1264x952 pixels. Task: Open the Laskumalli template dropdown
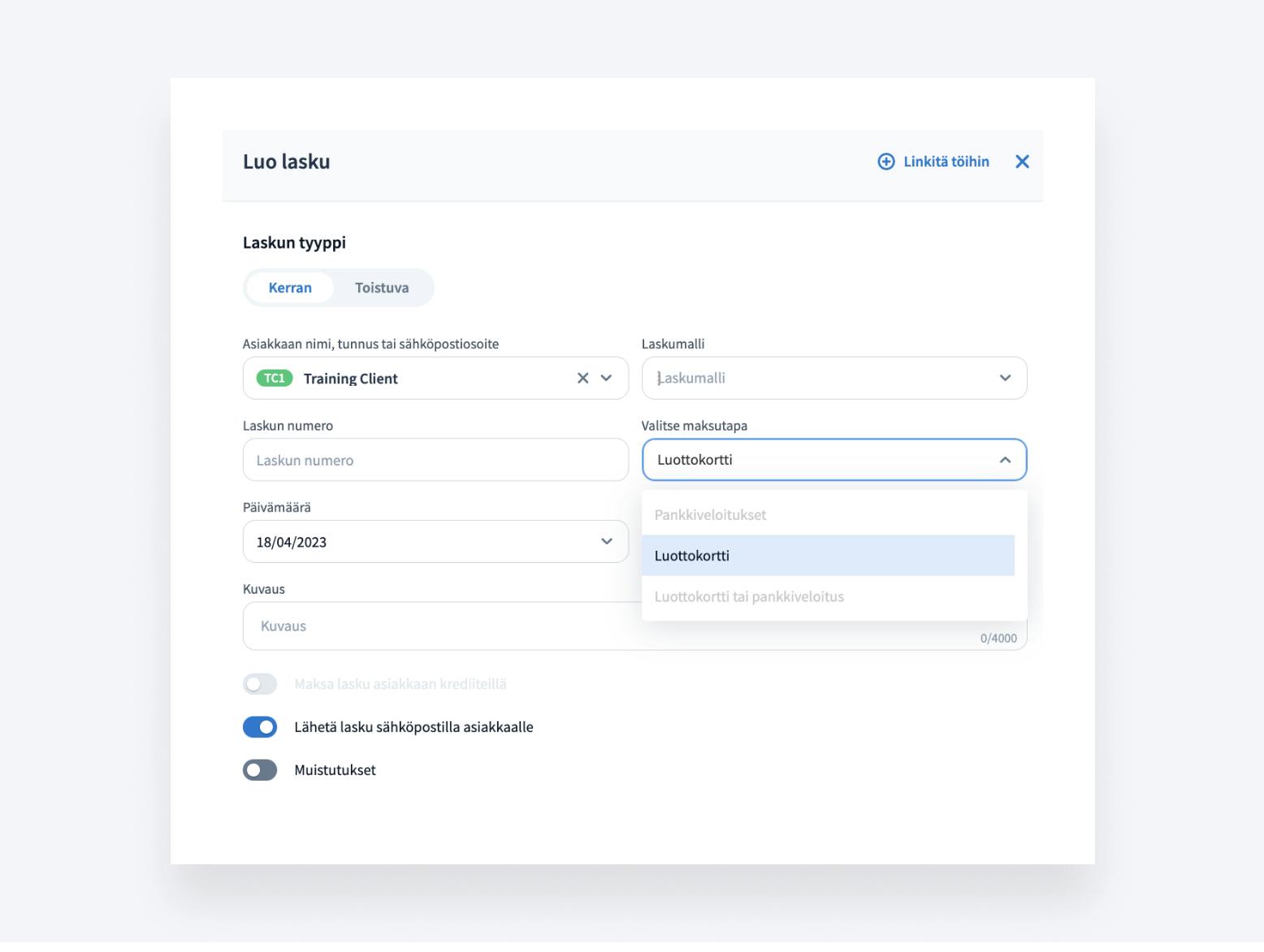coord(833,378)
